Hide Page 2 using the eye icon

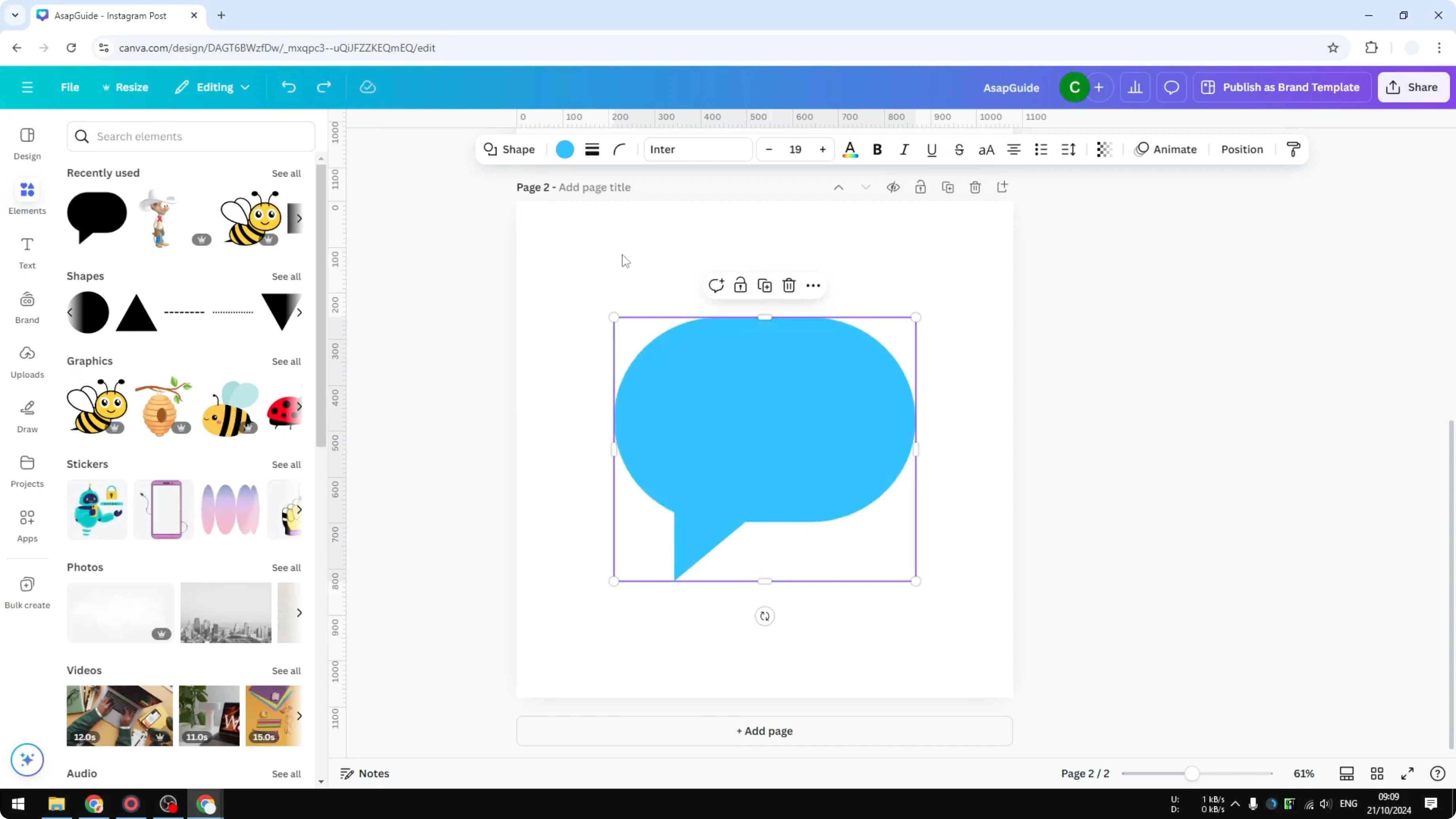[x=893, y=187]
